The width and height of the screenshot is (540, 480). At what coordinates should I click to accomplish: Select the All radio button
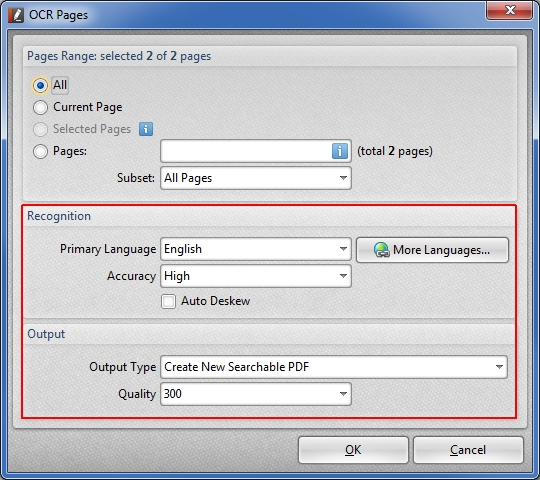[40, 85]
